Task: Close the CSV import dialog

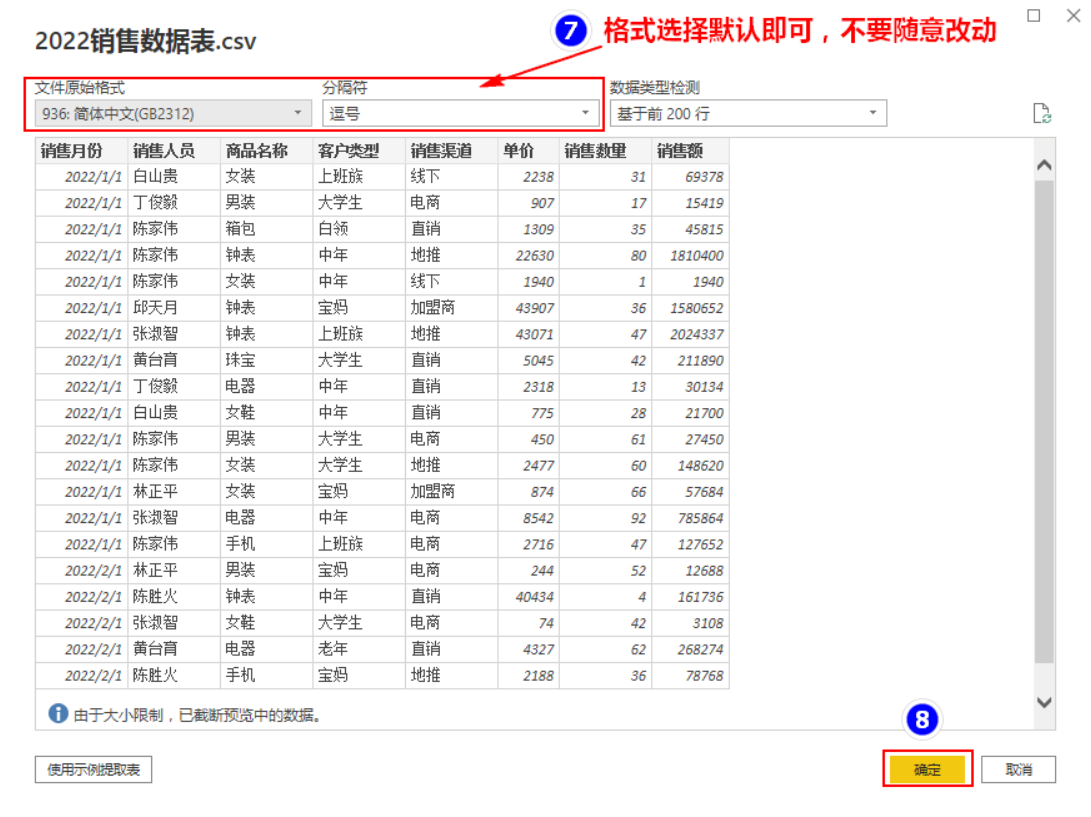Action: 1074,15
